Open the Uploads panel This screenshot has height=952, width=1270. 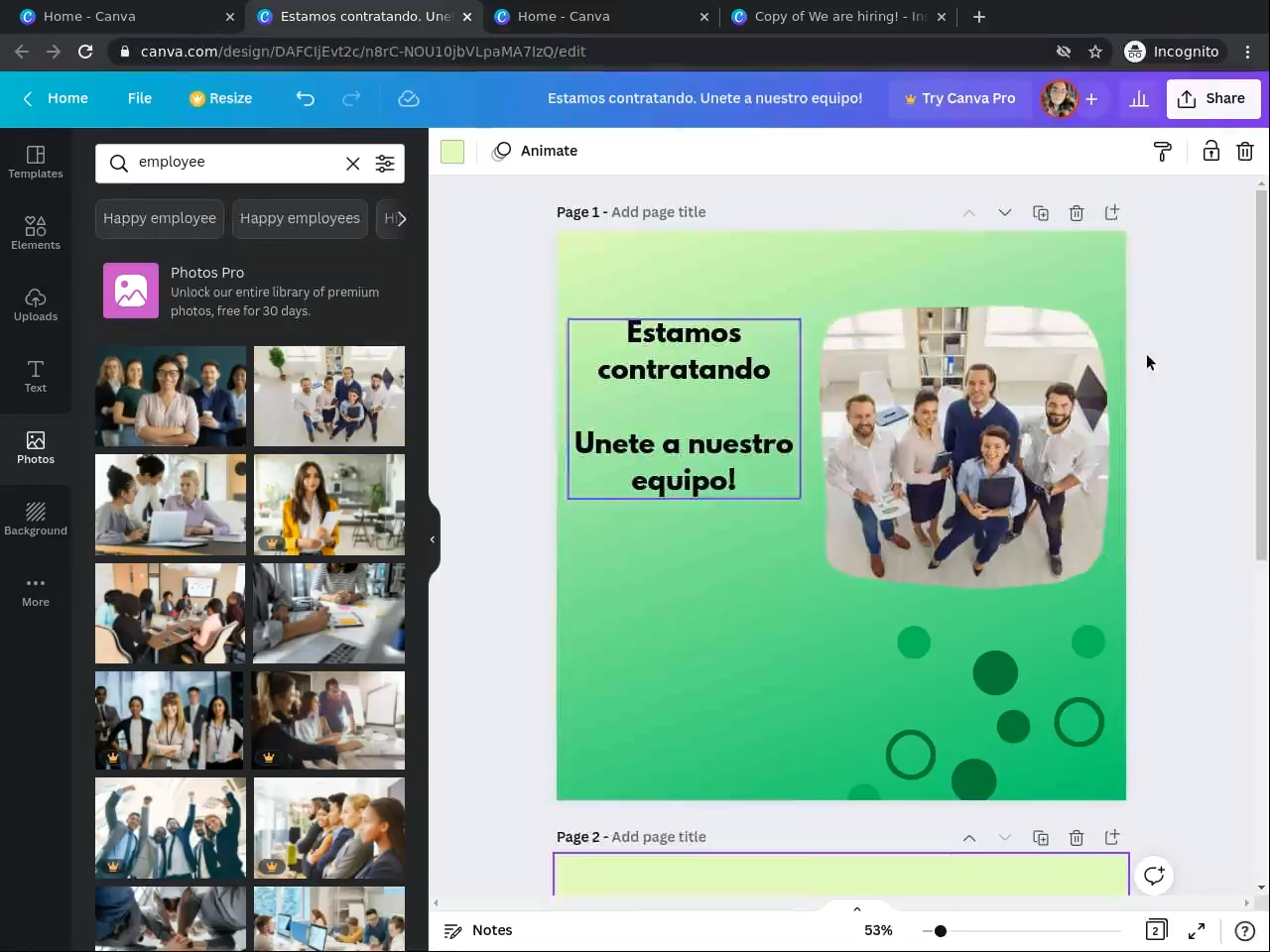click(x=36, y=304)
